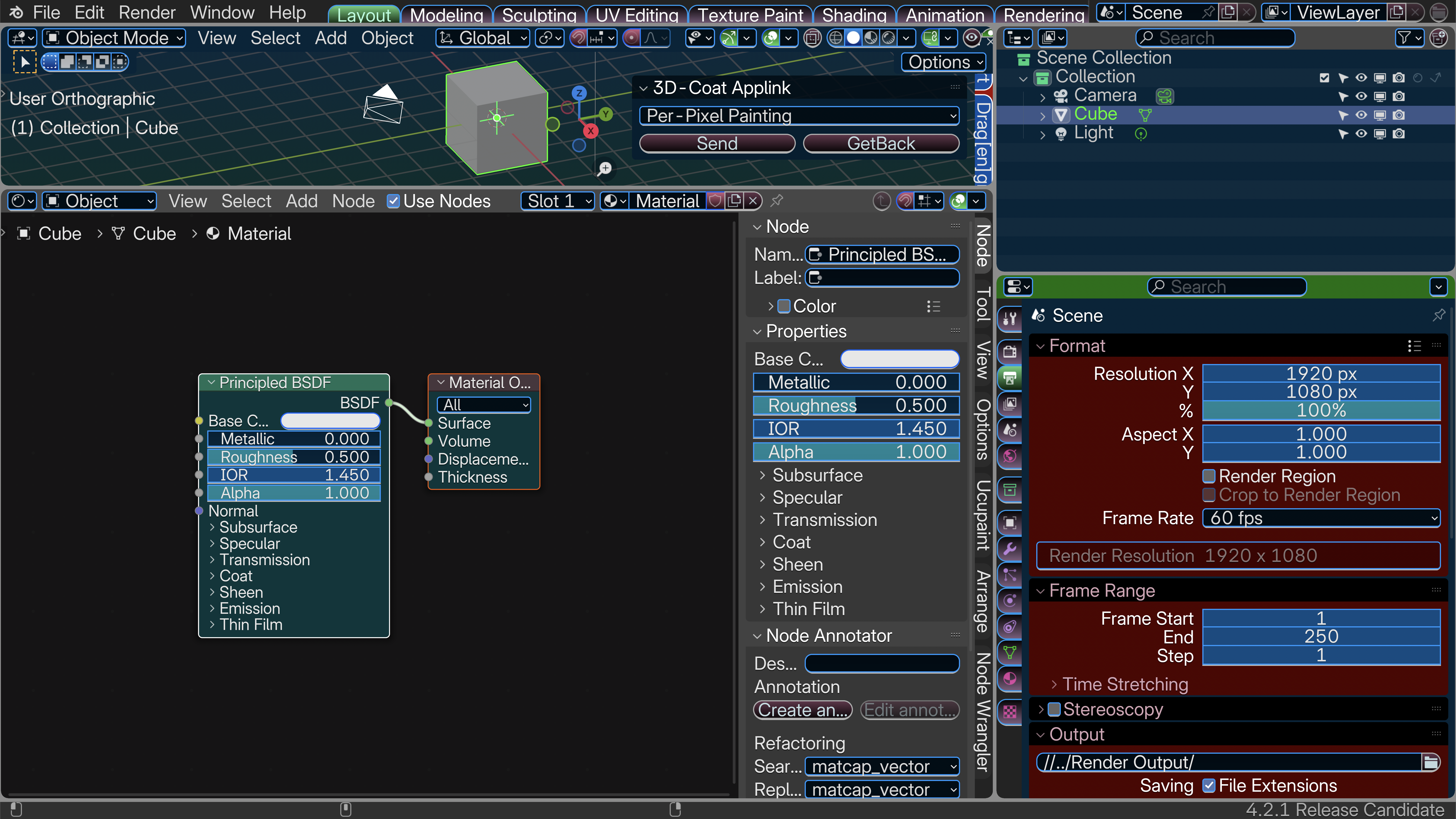Open the Material properties tab
The height and width of the screenshot is (819, 1456).
(x=1009, y=679)
